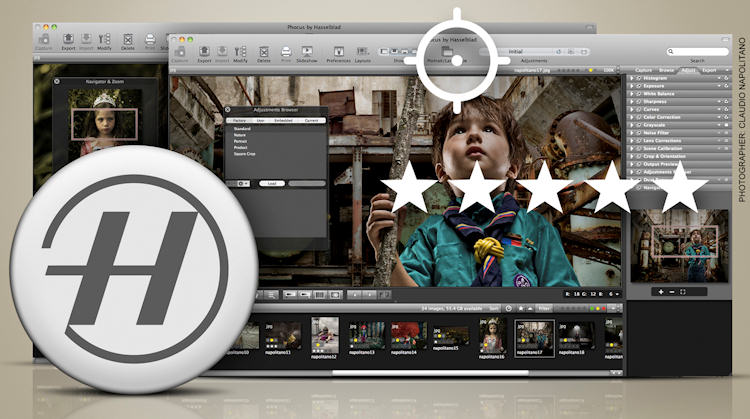Switch to the Browse tab

click(x=666, y=70)
